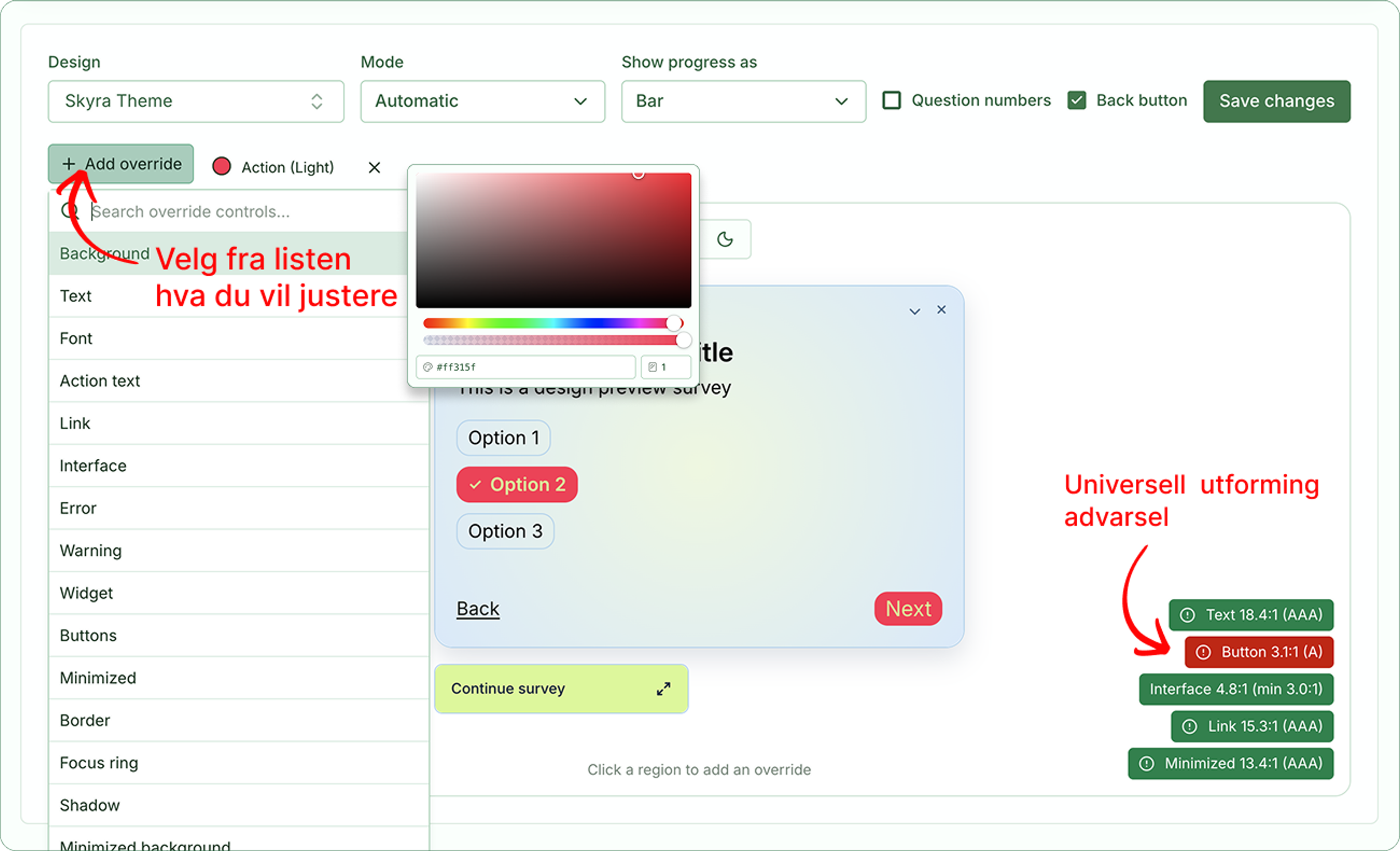Expand the Continue survey minimized widget arrows
1400x851 pixels.
click(x=663, y=688)
